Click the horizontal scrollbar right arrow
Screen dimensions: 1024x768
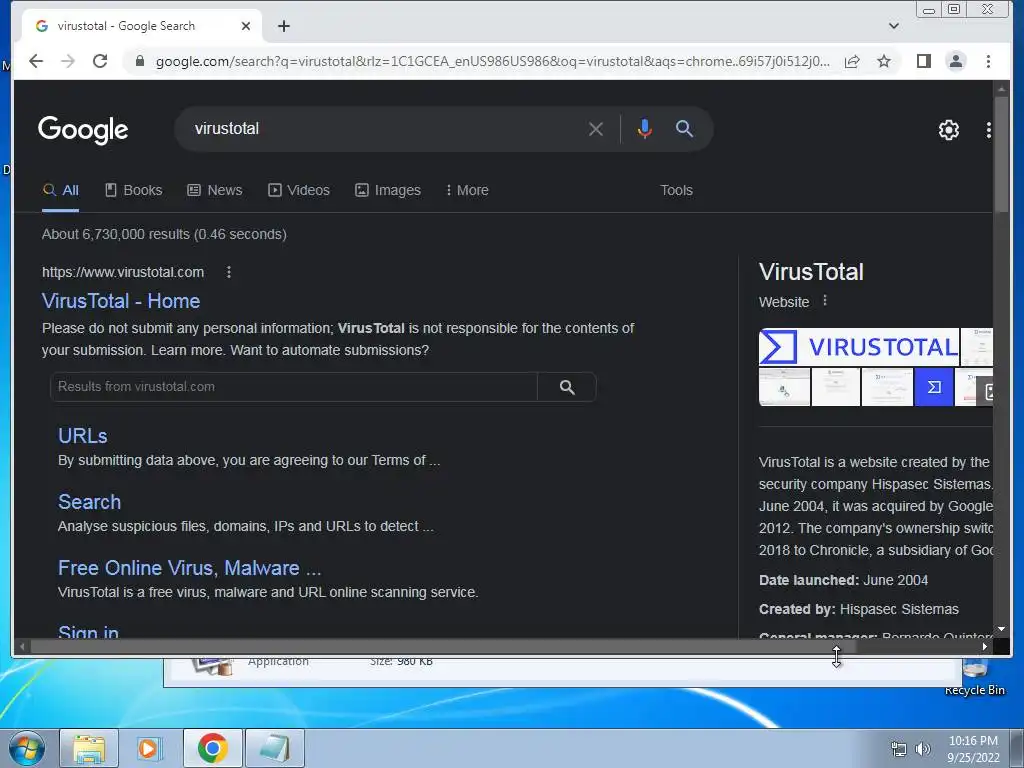[984, 647]
